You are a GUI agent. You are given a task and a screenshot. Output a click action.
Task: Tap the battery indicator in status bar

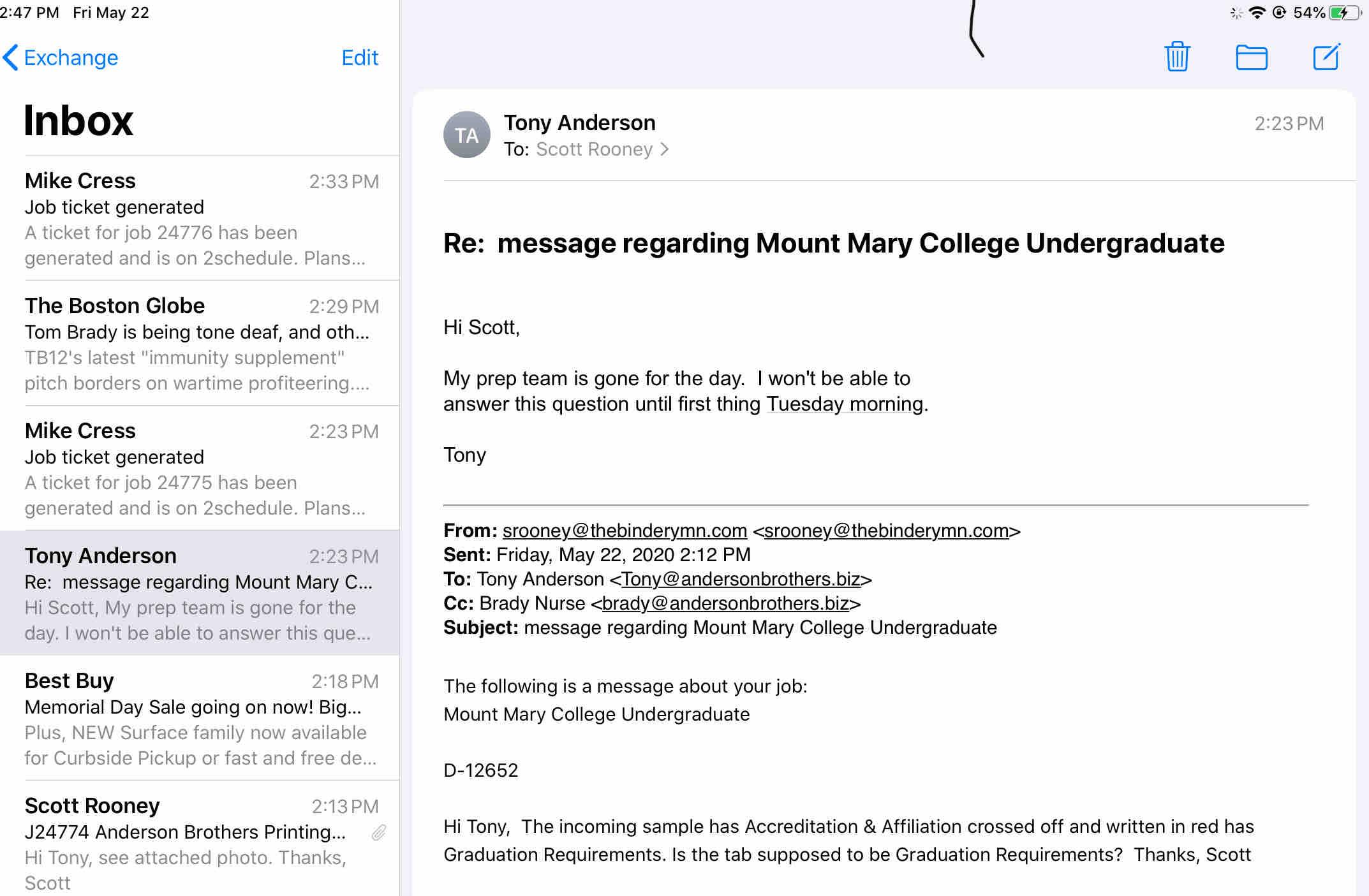click(1345, 13)
